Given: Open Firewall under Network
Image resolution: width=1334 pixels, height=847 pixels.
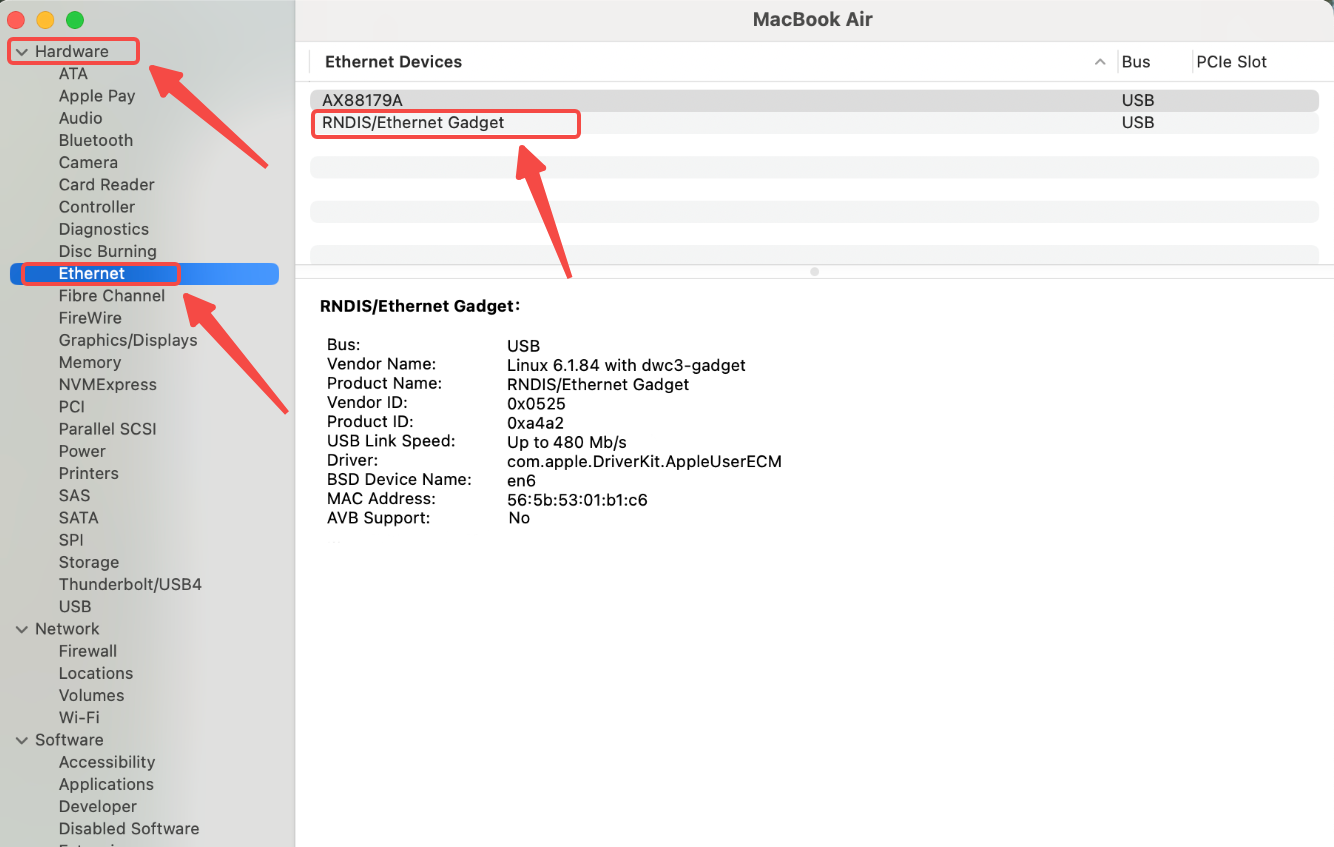Looking at the screenshot, I should (x=88, y=651).
